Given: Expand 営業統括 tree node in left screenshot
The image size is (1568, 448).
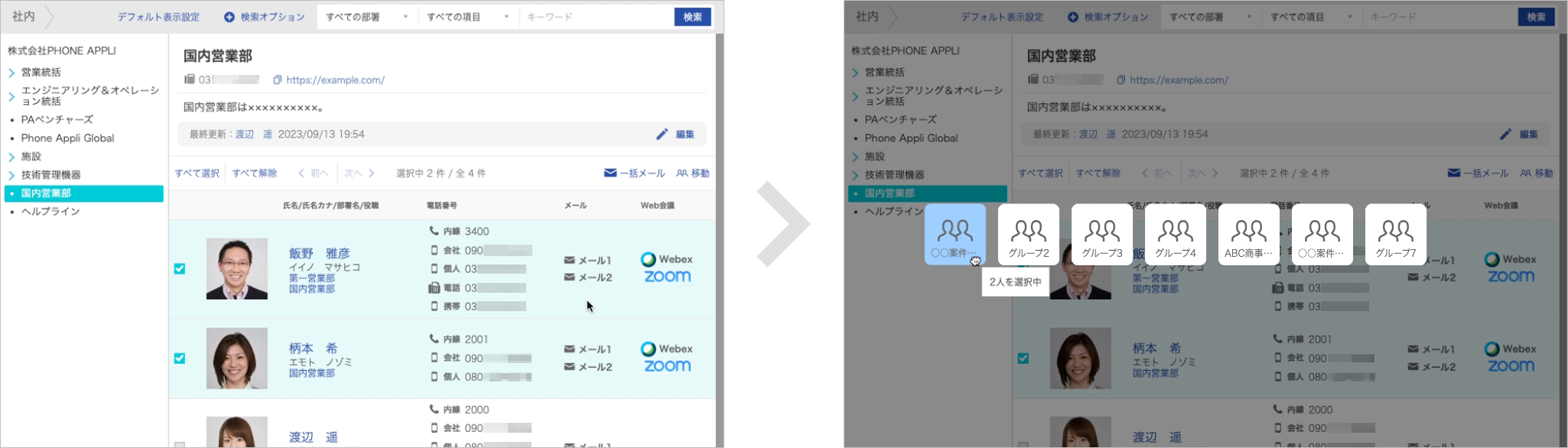Looking at the screenshot, I should [x=11, y=73].
